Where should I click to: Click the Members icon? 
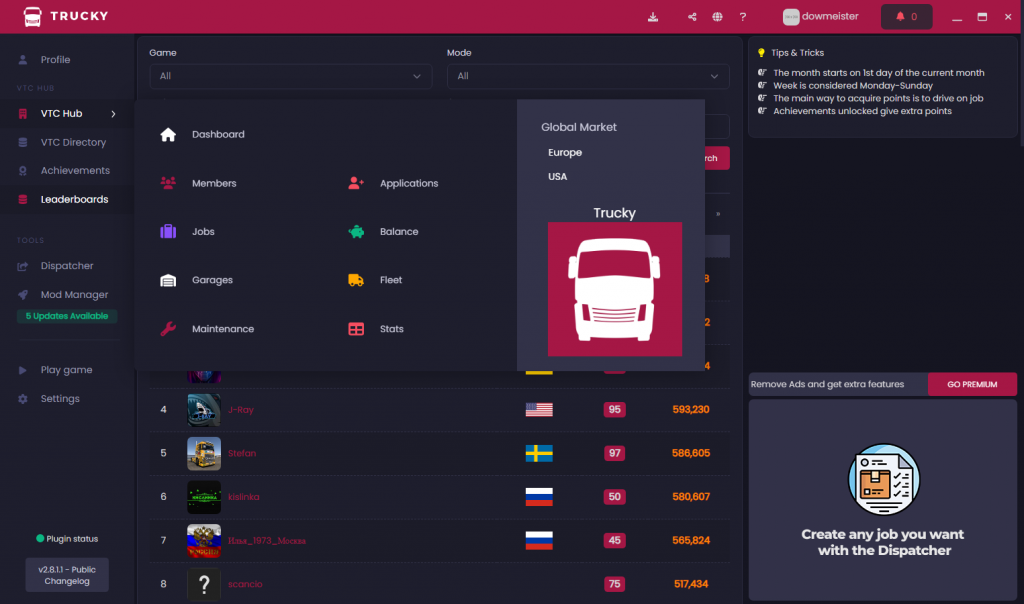(168, 183)
